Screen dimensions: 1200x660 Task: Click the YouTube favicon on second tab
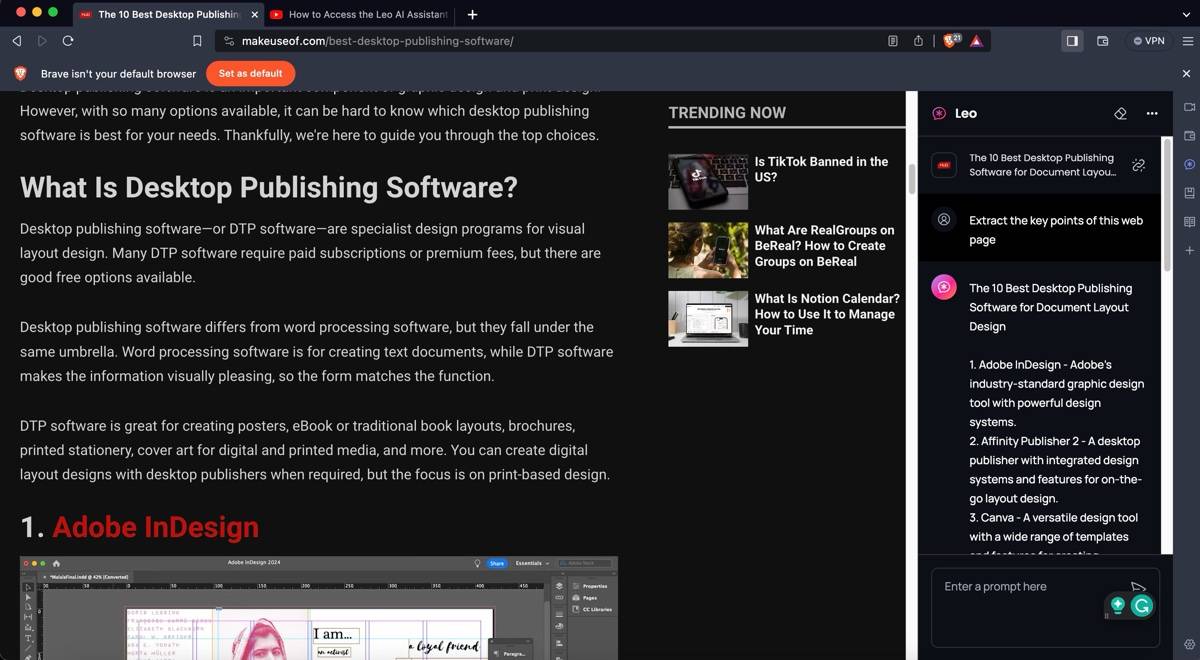(277, 14)
